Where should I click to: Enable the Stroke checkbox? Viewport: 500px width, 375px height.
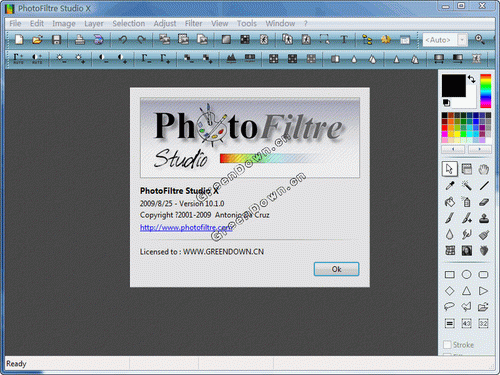click(447, 344)
